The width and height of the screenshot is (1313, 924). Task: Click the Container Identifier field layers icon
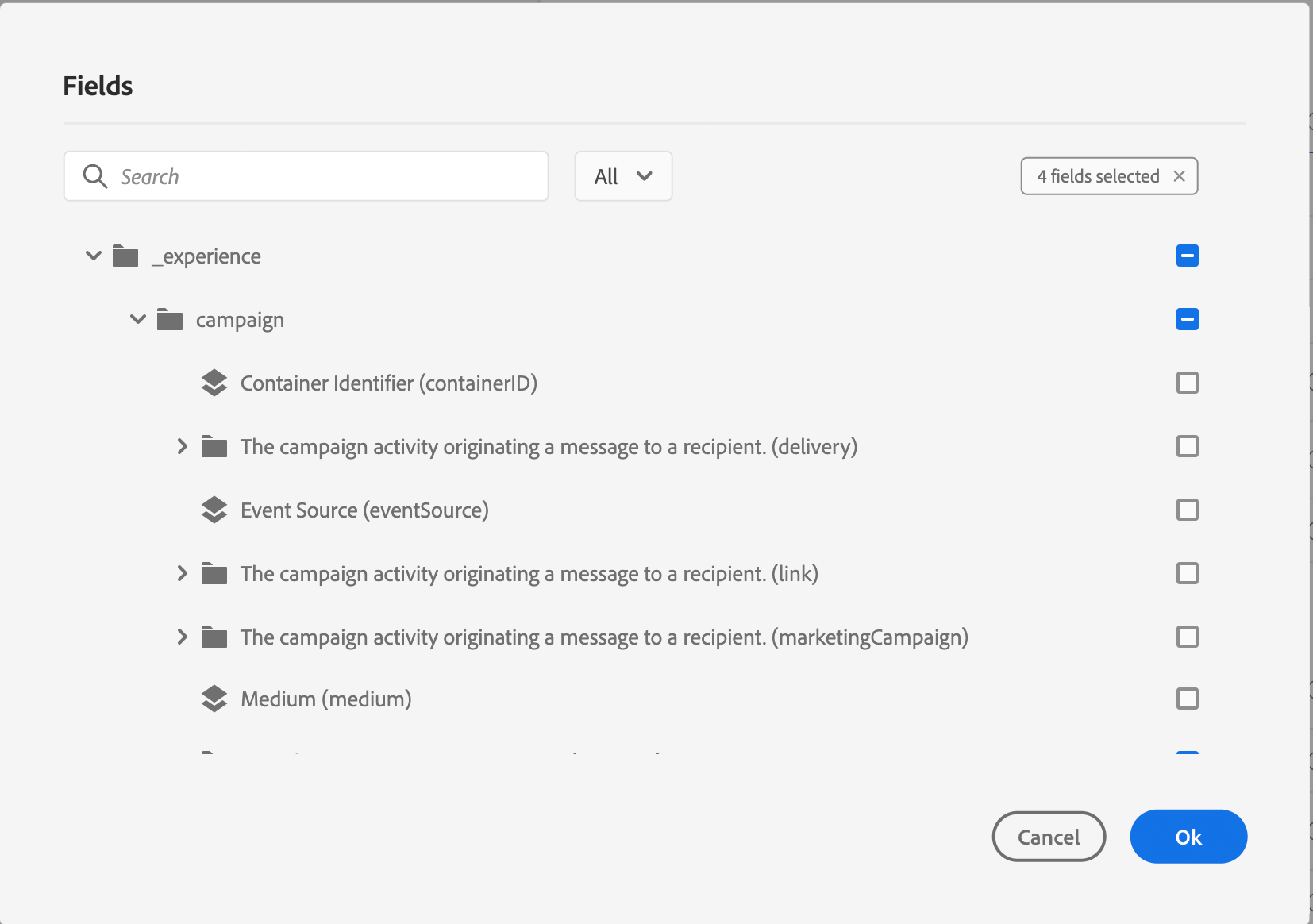click(214, 383)
